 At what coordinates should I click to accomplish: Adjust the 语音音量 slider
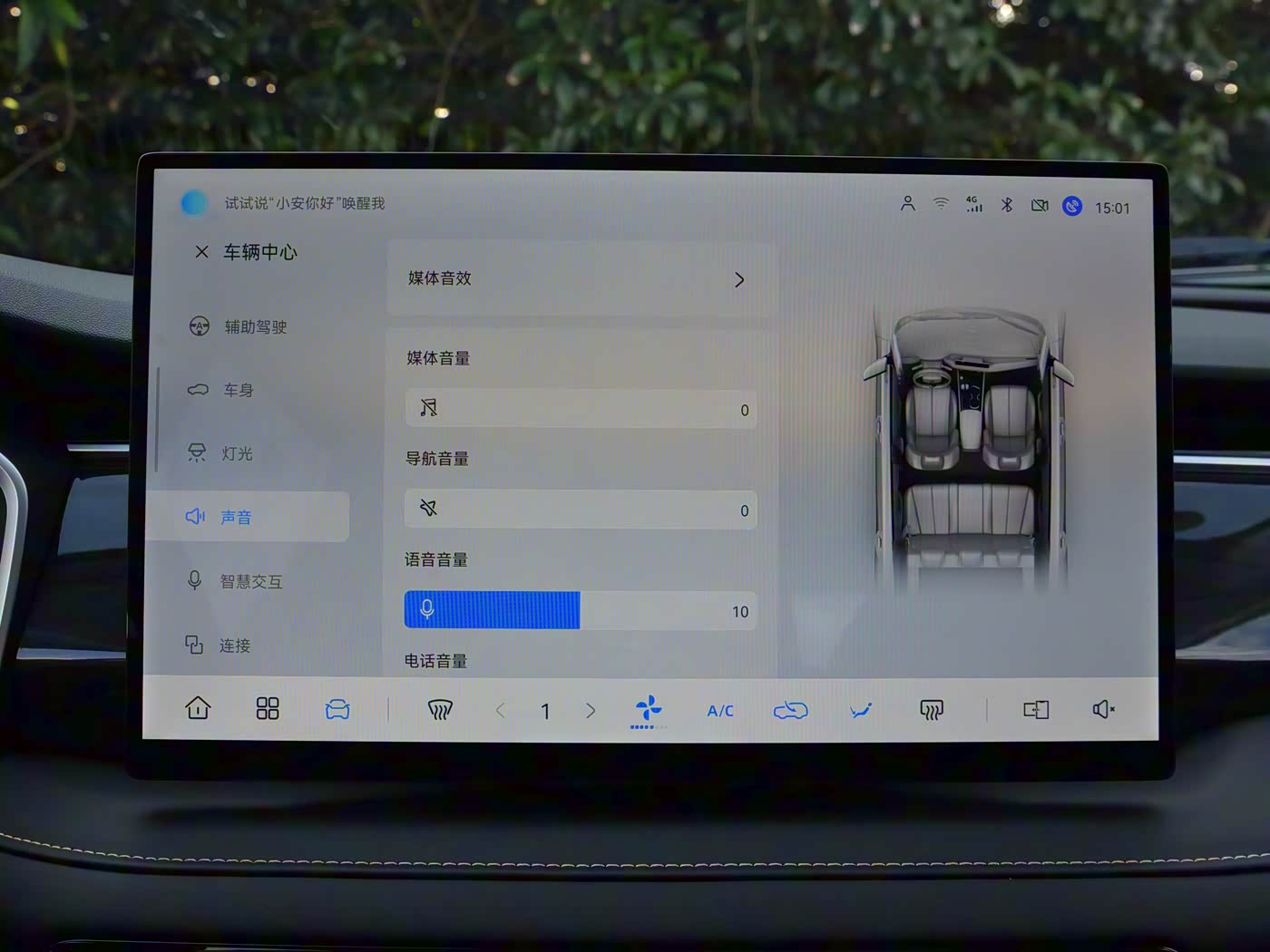click(x=581, y=611)
